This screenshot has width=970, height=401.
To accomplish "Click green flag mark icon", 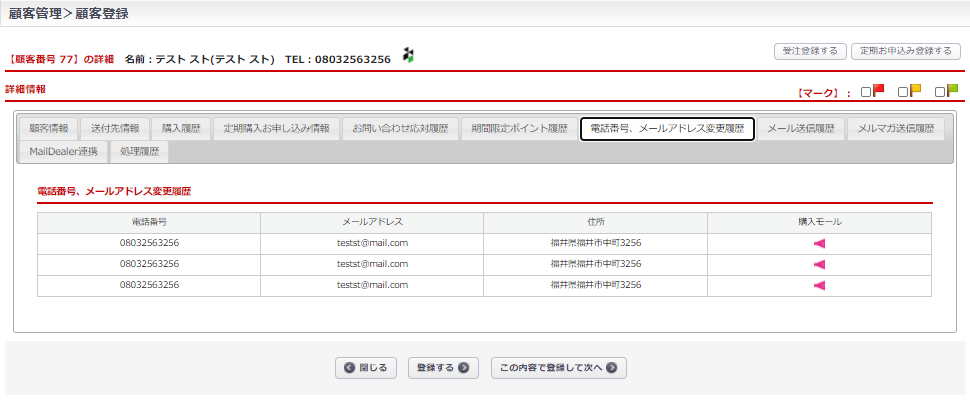I will click(x=953, y=90).
